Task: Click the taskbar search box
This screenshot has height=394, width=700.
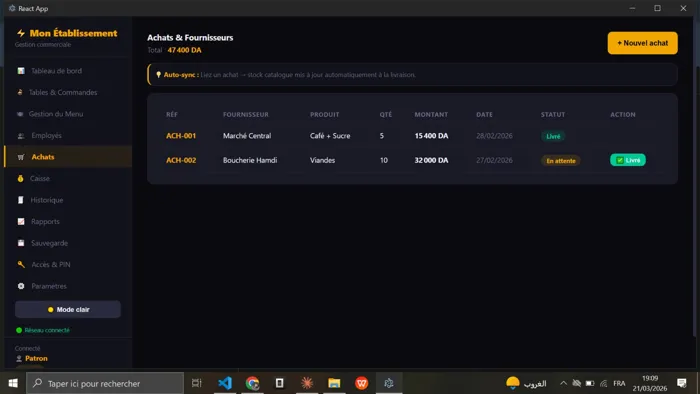Action: tap(105, 383)
